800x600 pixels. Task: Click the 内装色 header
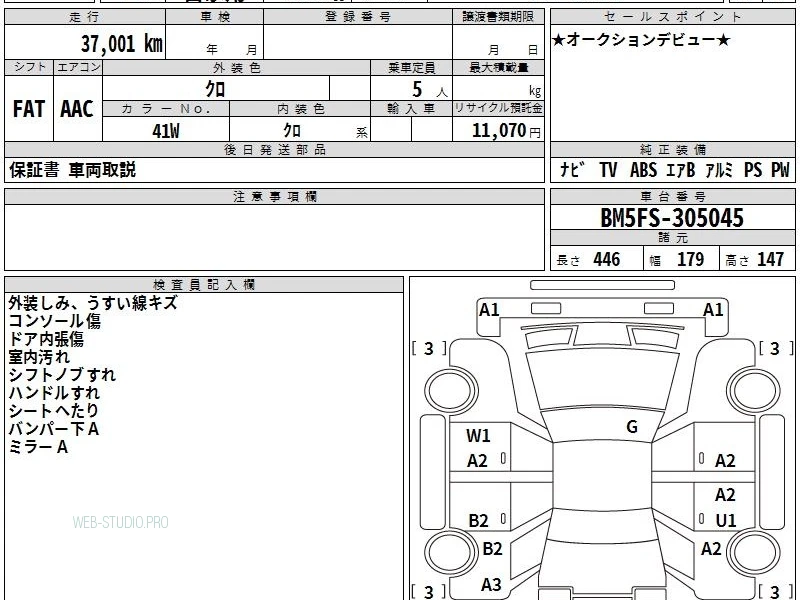[301, 109]
